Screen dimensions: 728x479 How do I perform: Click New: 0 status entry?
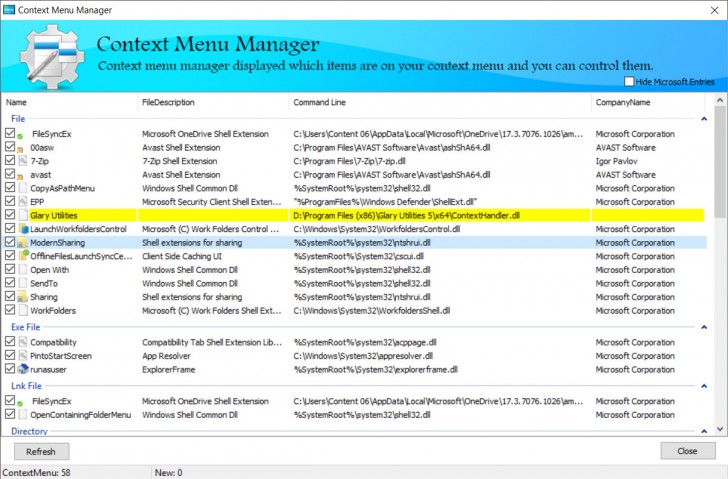[169, 473]
